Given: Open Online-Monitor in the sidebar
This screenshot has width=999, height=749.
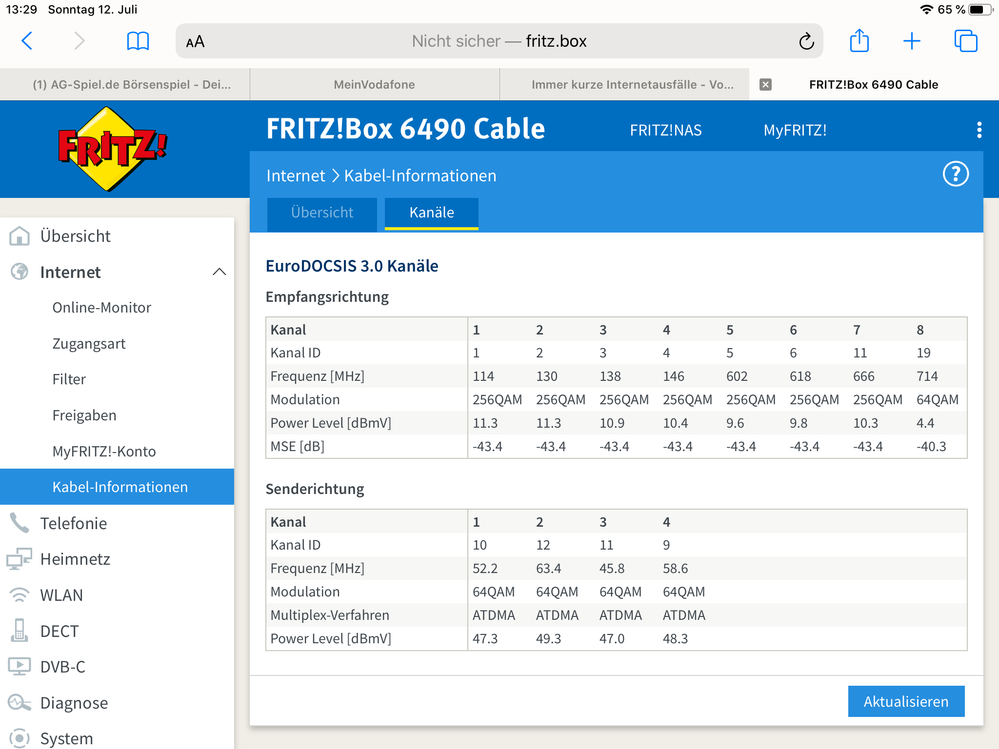Looking at the screenshot, I should 102,308.
